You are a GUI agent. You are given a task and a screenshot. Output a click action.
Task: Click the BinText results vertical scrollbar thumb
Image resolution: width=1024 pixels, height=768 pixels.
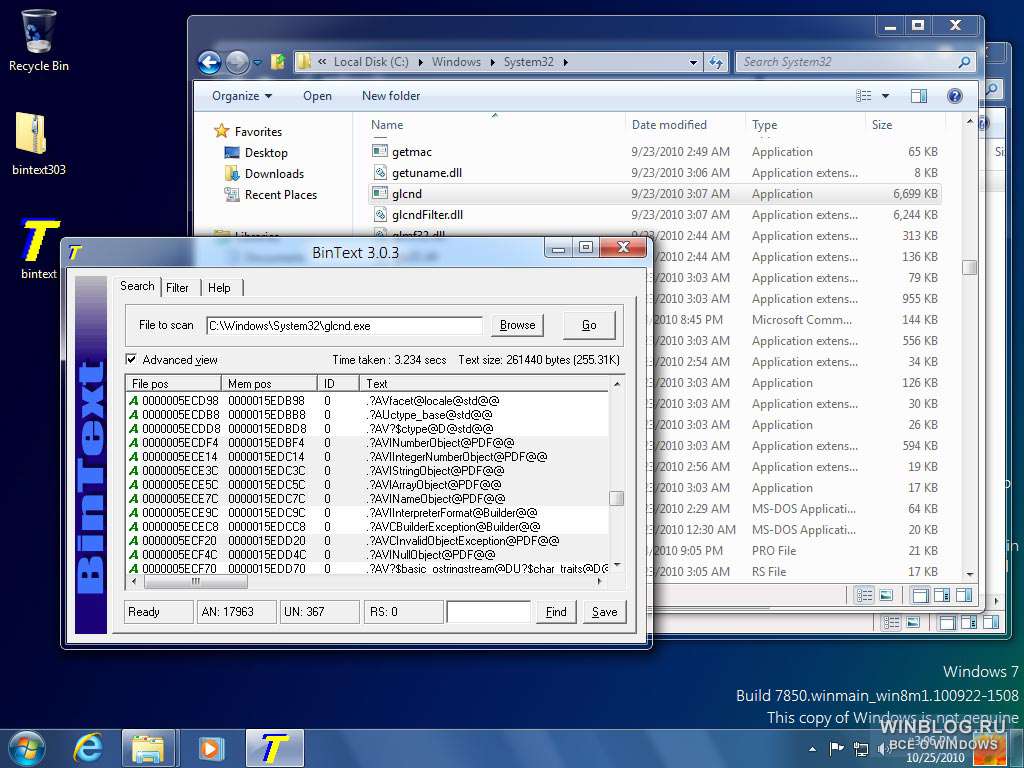tap(616, 498)
